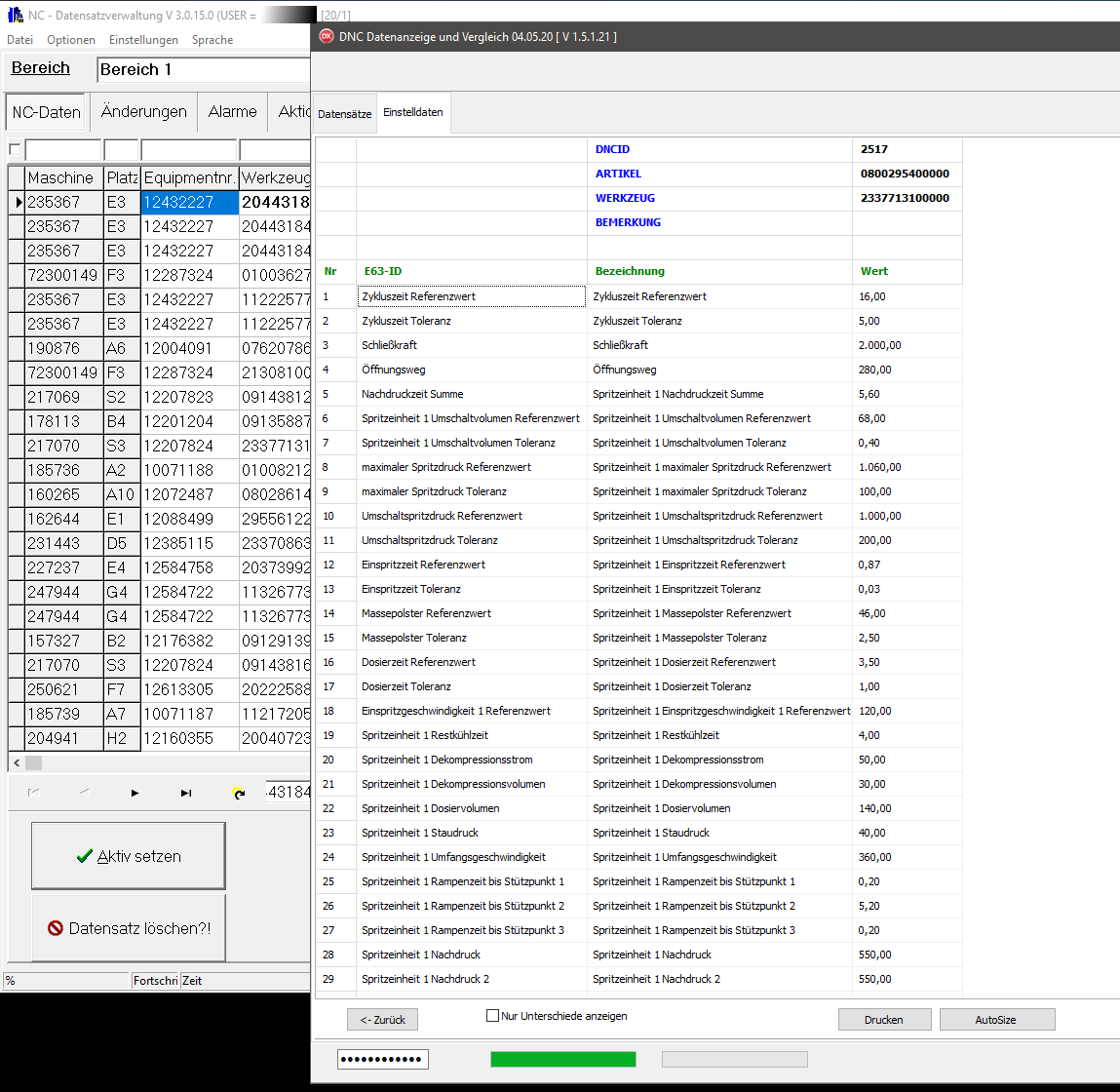The width and height of the screenshot is (1120, 1092).
Task: Click the Zeit status bar label
Action: tap(192, 981)
